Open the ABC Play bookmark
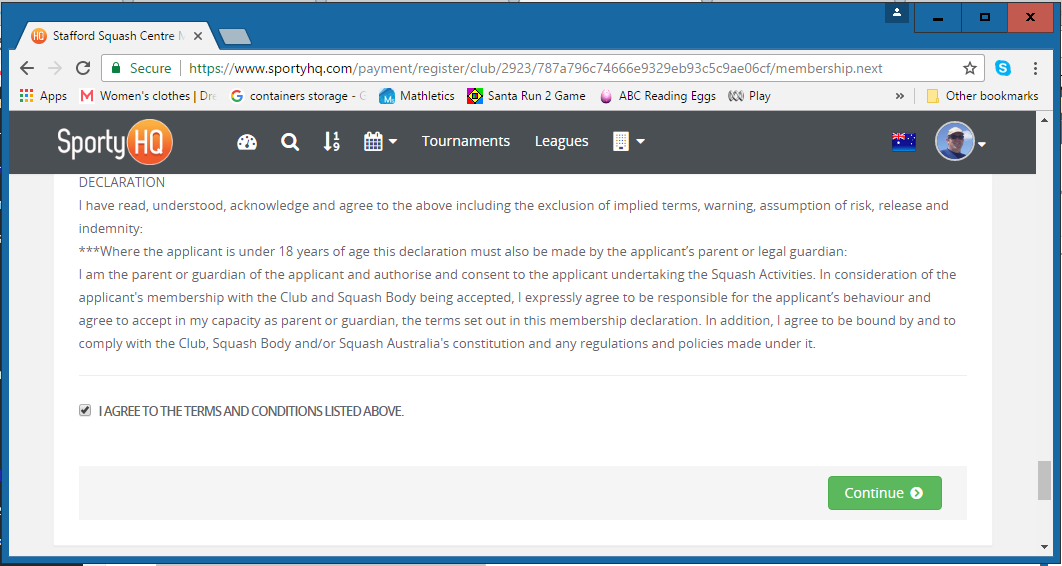1062x566 pixels. (750, 96)
